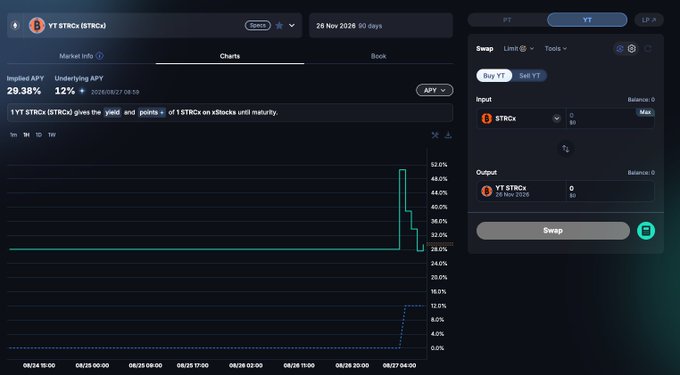Click the Output Balance: 0 text
Image resolution: width=680 pixels, height=375 pixels.
coord(641,173)
